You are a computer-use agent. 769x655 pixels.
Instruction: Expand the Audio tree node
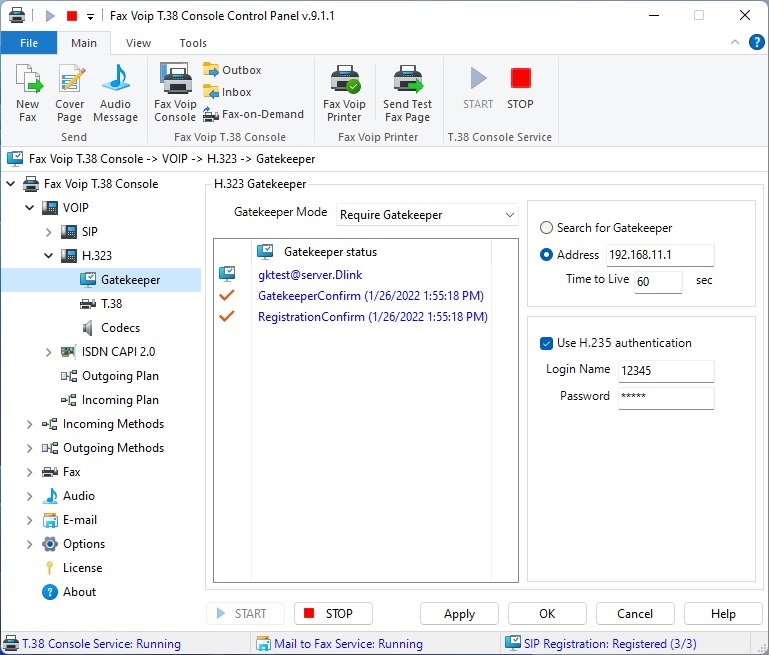[x=29, y=496]
